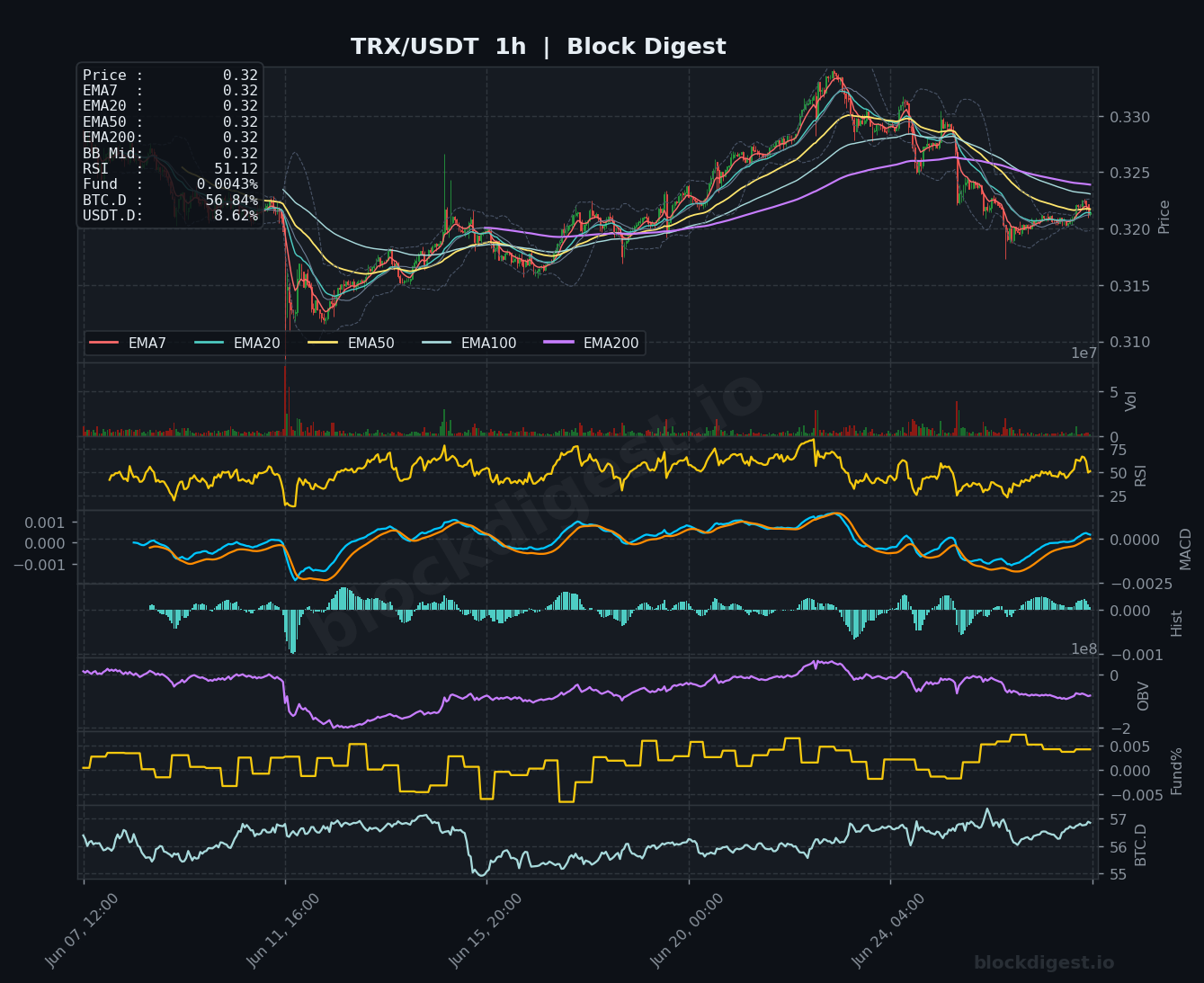Select the EMA20 legend label
Image resolution: width=1204 pixels, height=983 pixels.
coord(257,343)
